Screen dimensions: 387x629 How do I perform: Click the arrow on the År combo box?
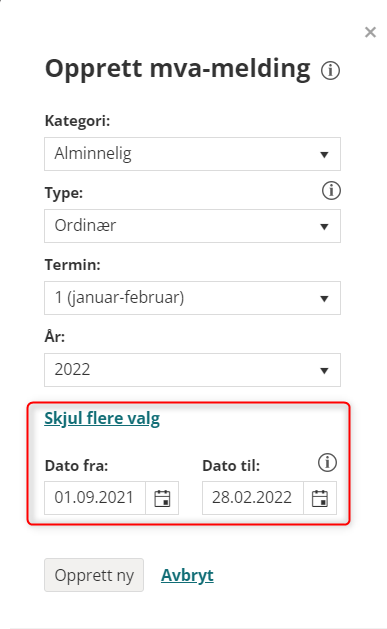pos(324,371)
